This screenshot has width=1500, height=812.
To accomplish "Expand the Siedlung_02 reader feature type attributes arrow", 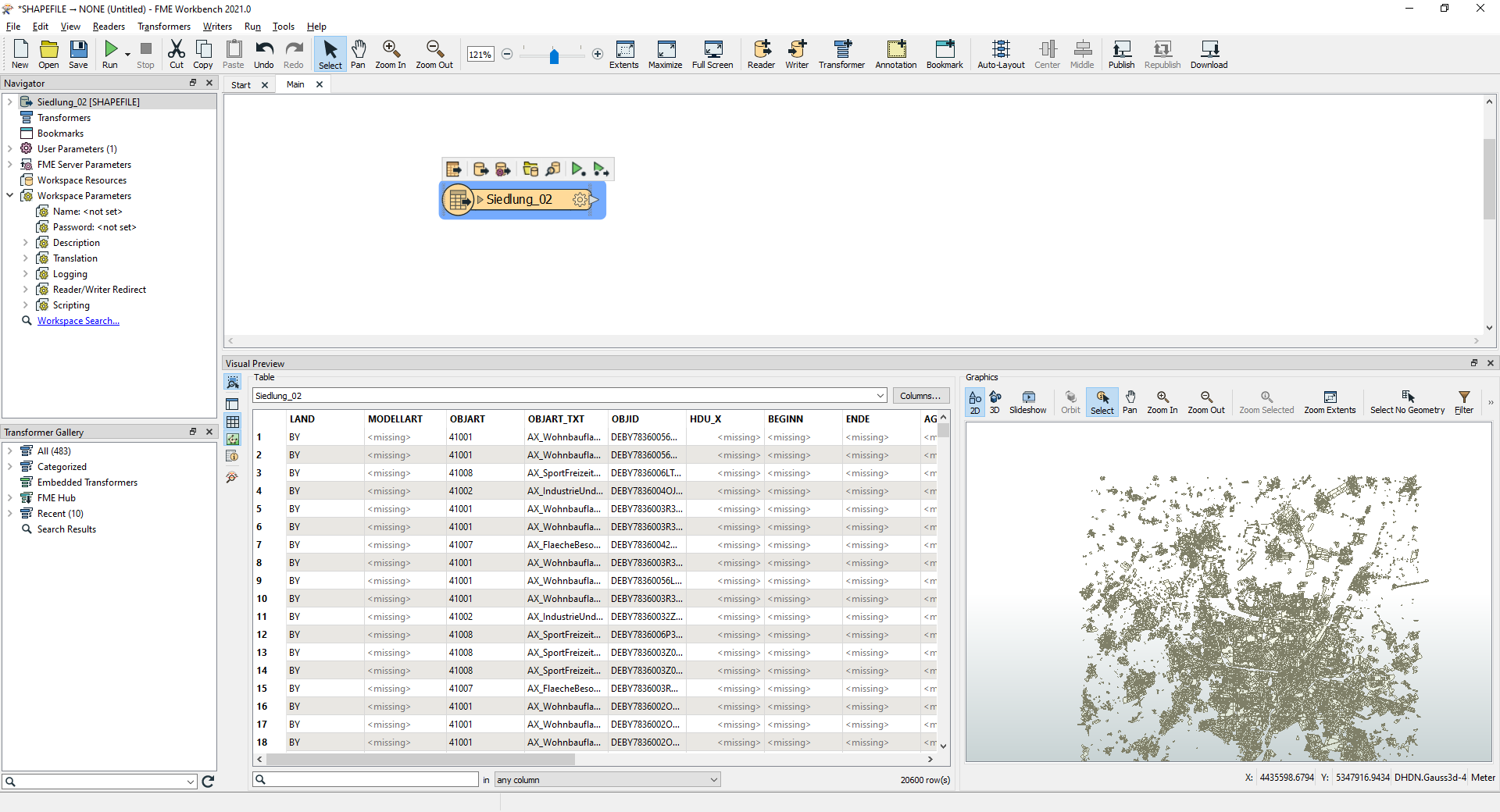I will coord(480,200).
